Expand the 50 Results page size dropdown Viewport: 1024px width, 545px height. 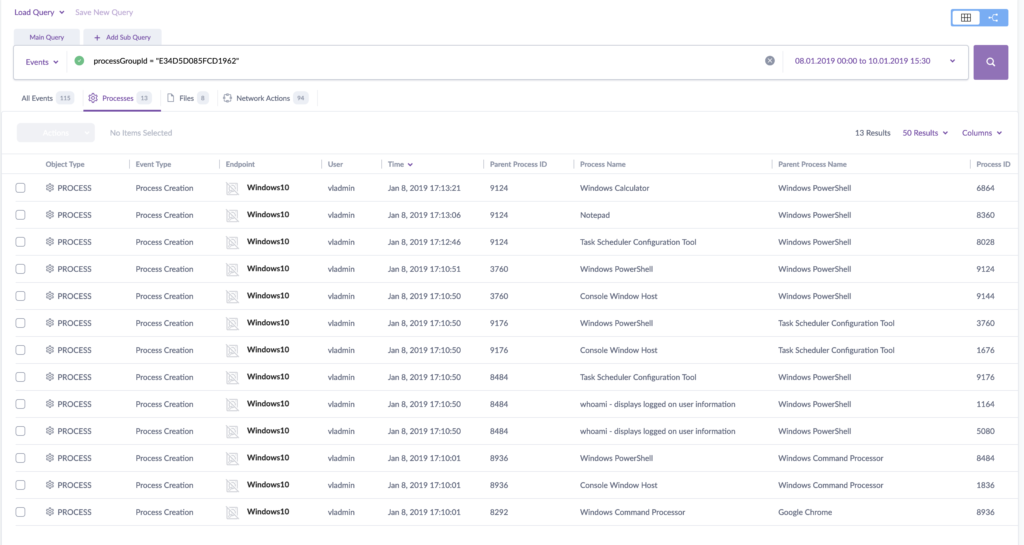pos(925,133)
